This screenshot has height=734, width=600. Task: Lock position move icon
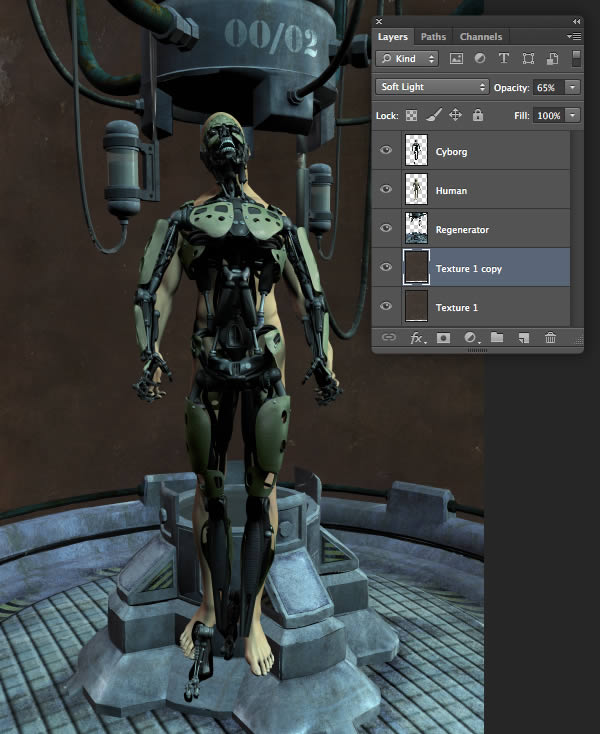(455, 115)
